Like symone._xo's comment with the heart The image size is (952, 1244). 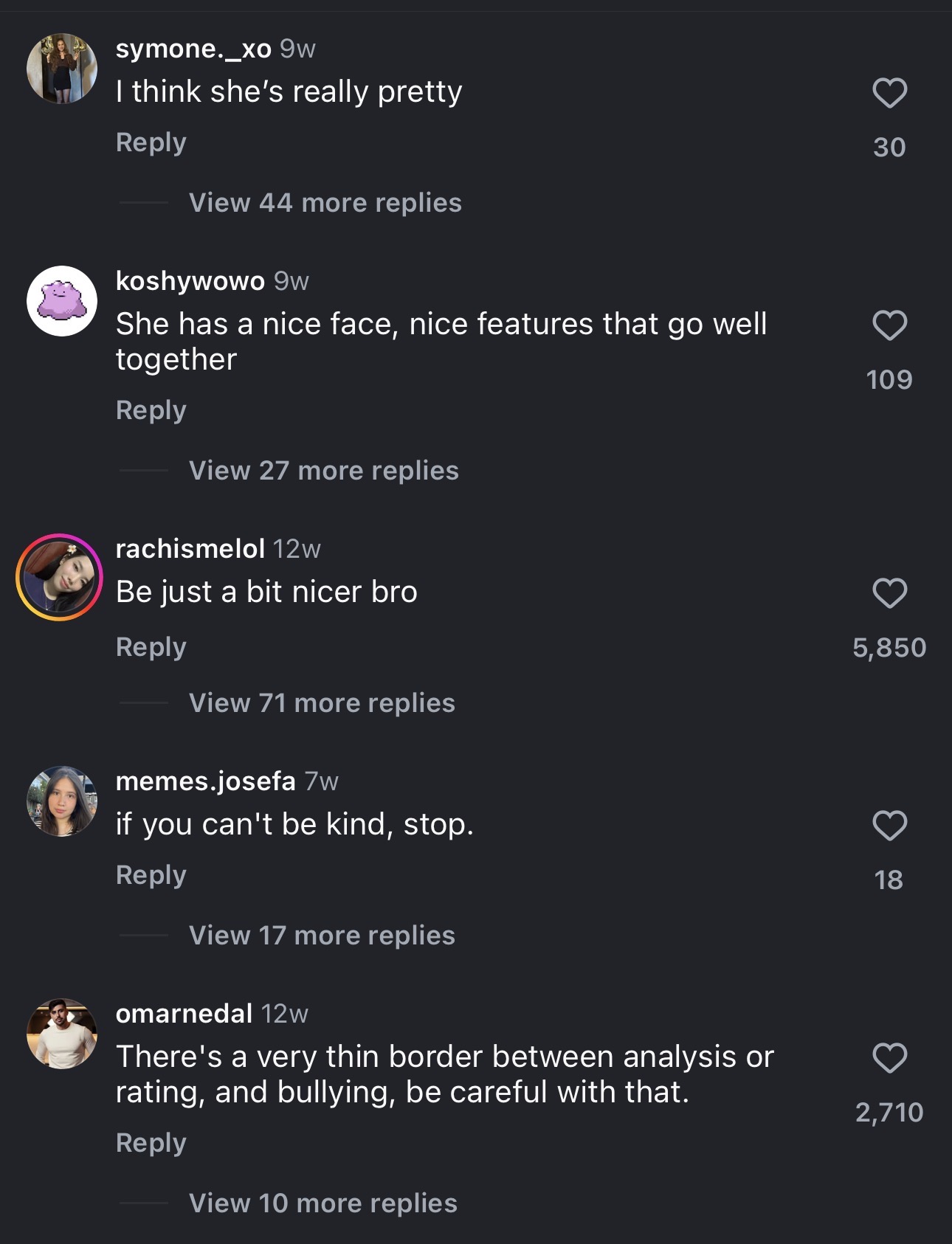[889, 93]
